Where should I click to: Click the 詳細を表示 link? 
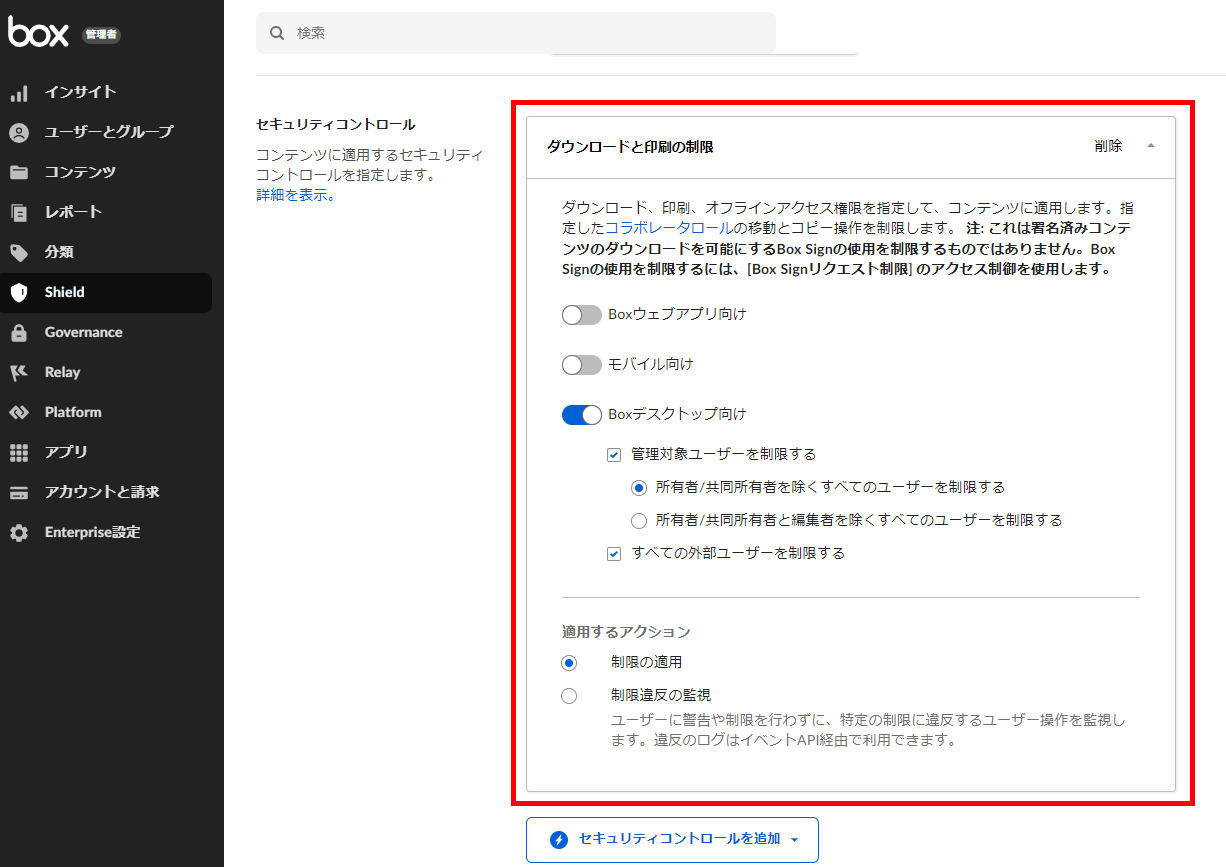point(293,195)
